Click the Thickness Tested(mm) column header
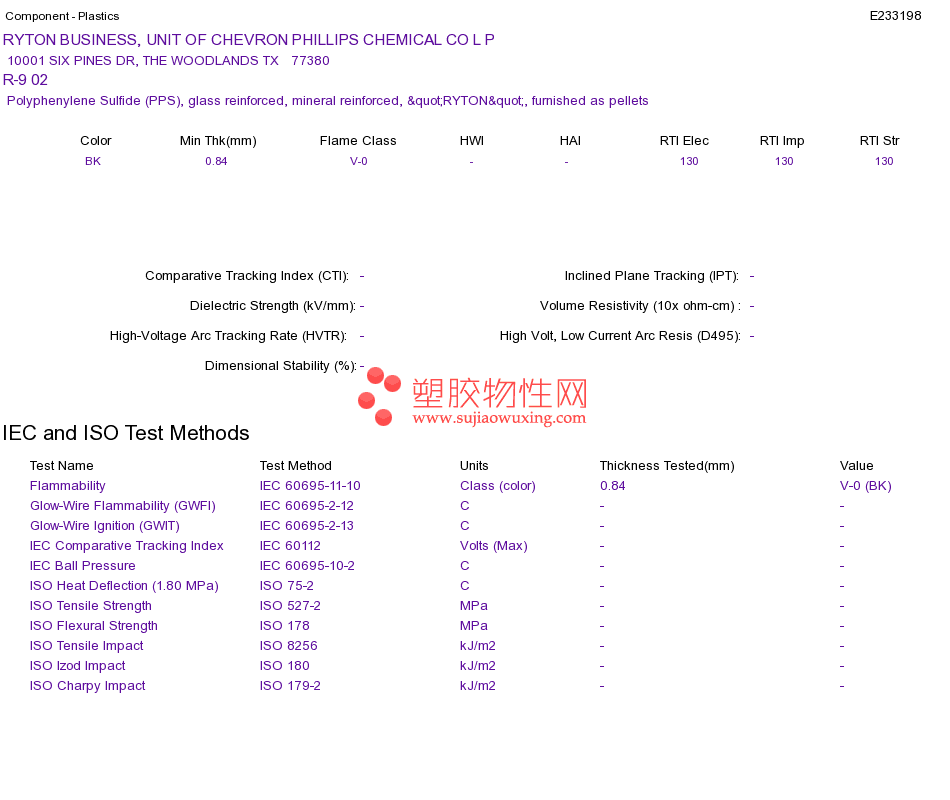The image size is (950, 800). tap(667, 465)
